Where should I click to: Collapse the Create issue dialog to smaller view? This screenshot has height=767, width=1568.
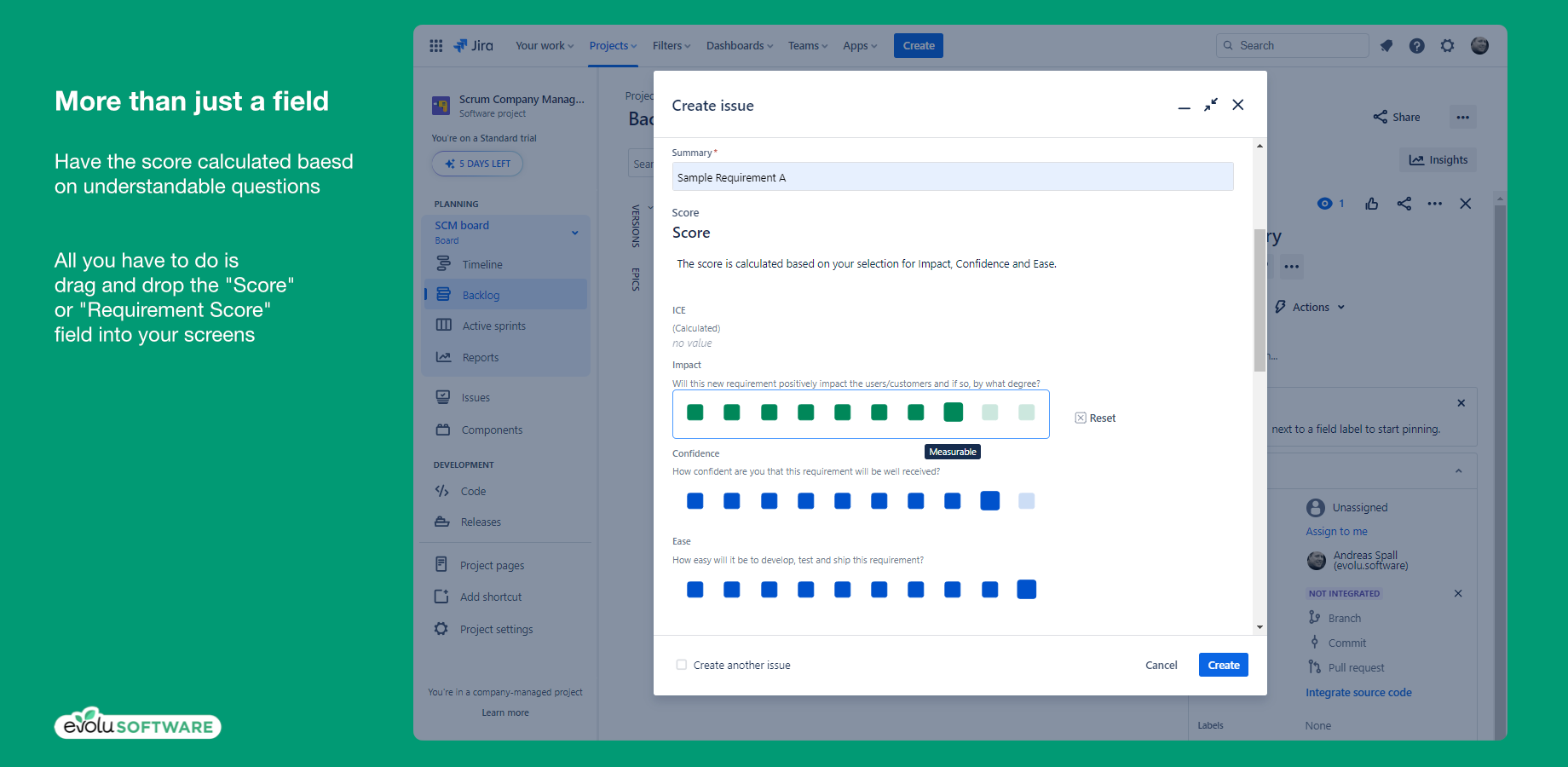pyautogui.click(x=1210, y=105)
